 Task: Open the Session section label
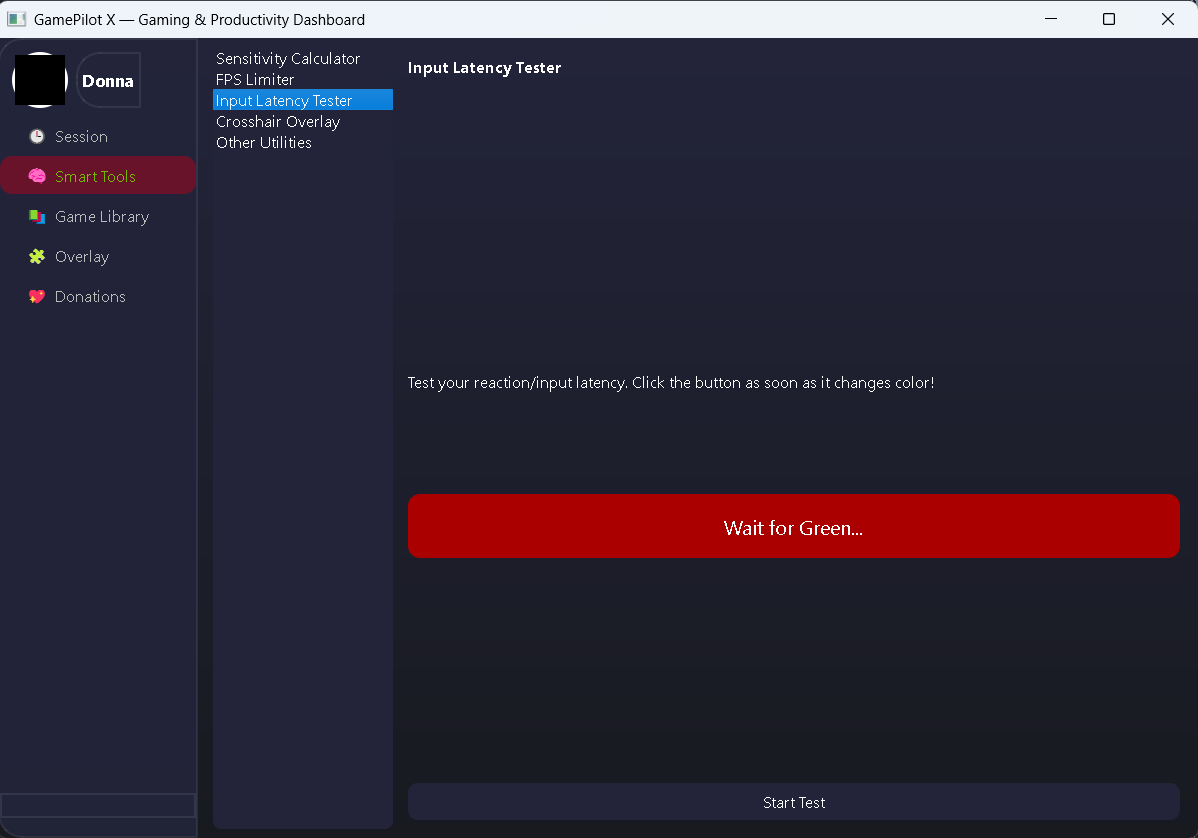[81, 137]
